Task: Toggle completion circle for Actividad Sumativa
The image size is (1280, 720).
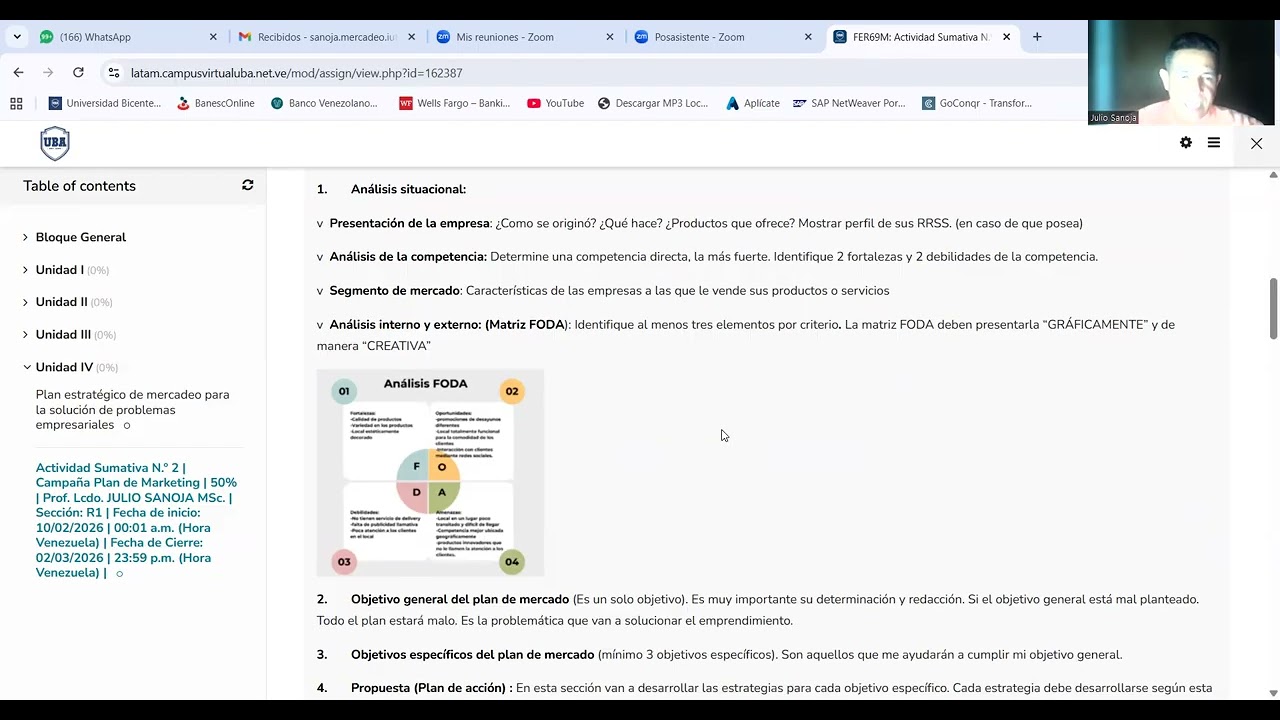Action: coord(119,573)
